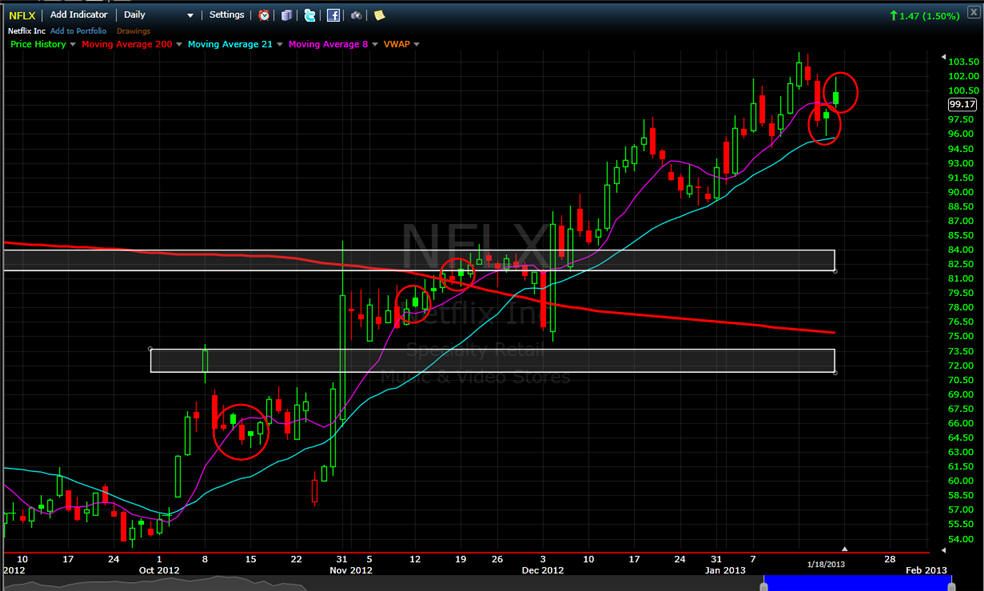Click the Jan 2013 time axis label

pos(725,570)
